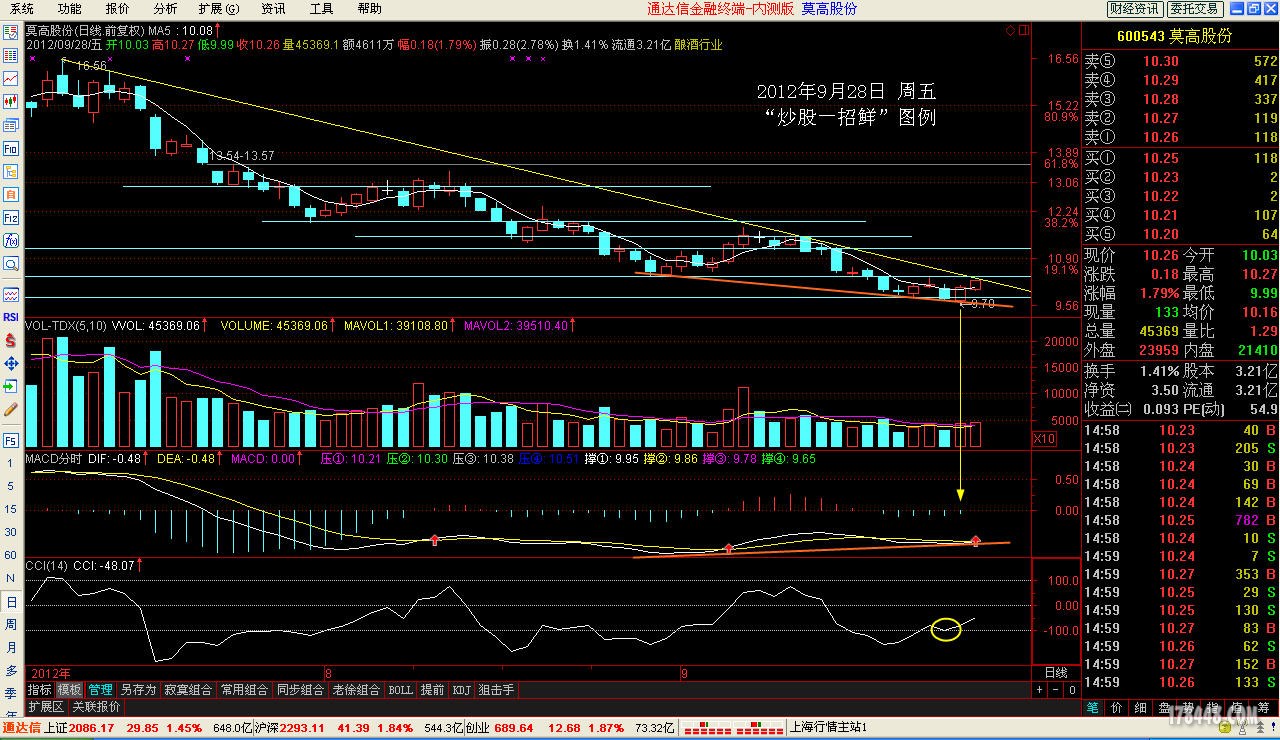Click the quote list icon in left sidebar

pyautogui.click(x=11, y=56)
